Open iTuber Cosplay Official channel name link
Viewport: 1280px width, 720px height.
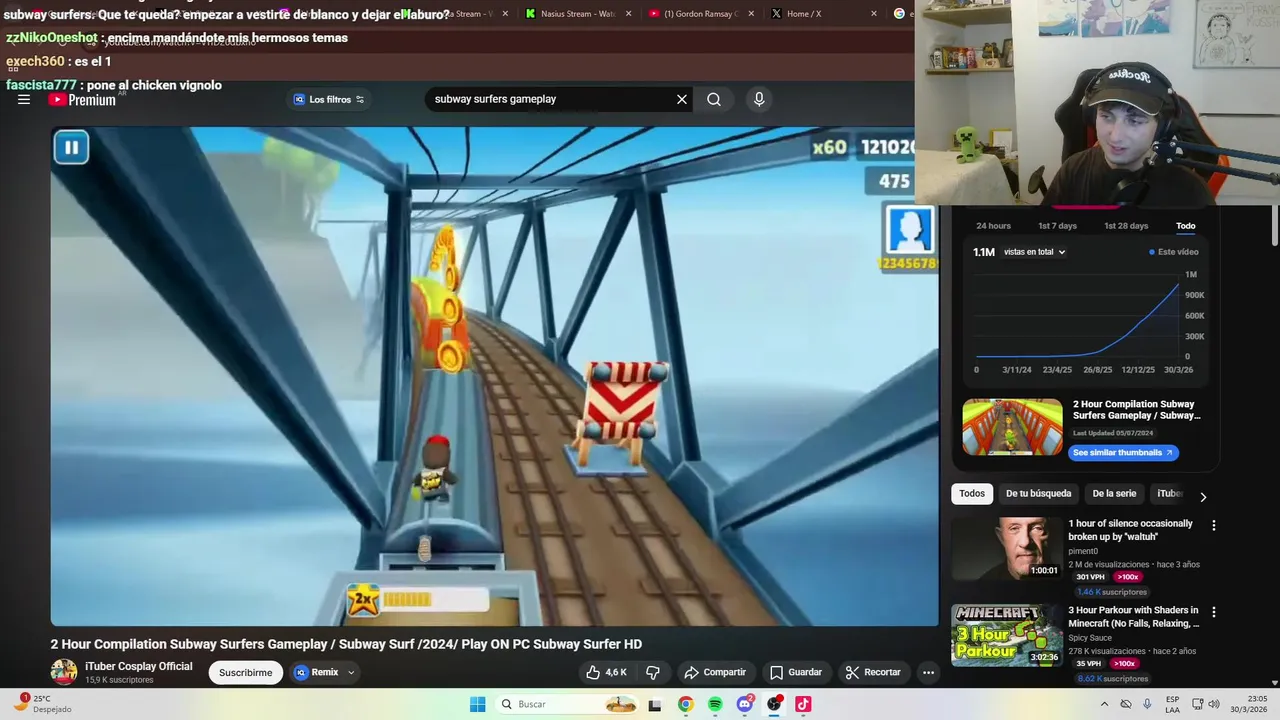(138, 666)
